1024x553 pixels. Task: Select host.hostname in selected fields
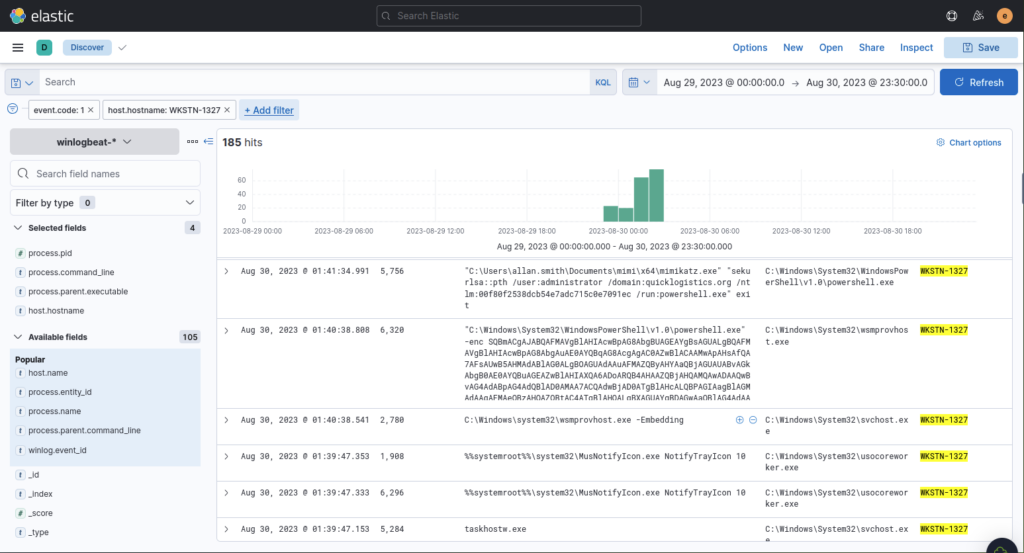click(56, 311)
